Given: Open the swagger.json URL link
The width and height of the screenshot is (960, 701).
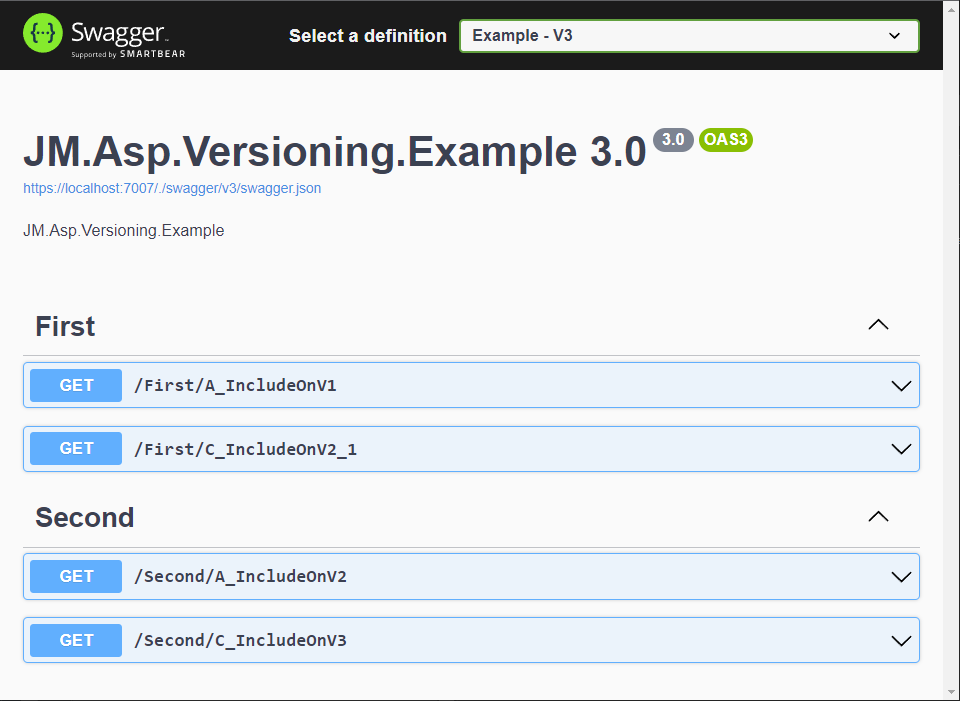Looking at the screenshot, I should pos(172,188).
